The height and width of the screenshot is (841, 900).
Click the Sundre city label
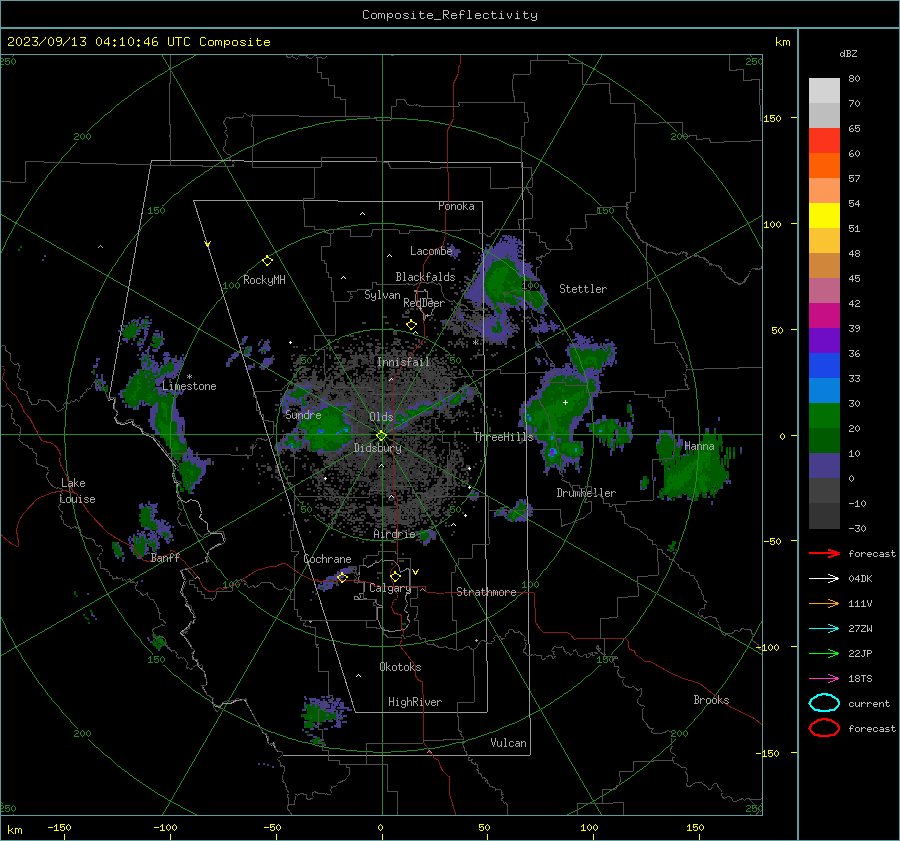303,415
